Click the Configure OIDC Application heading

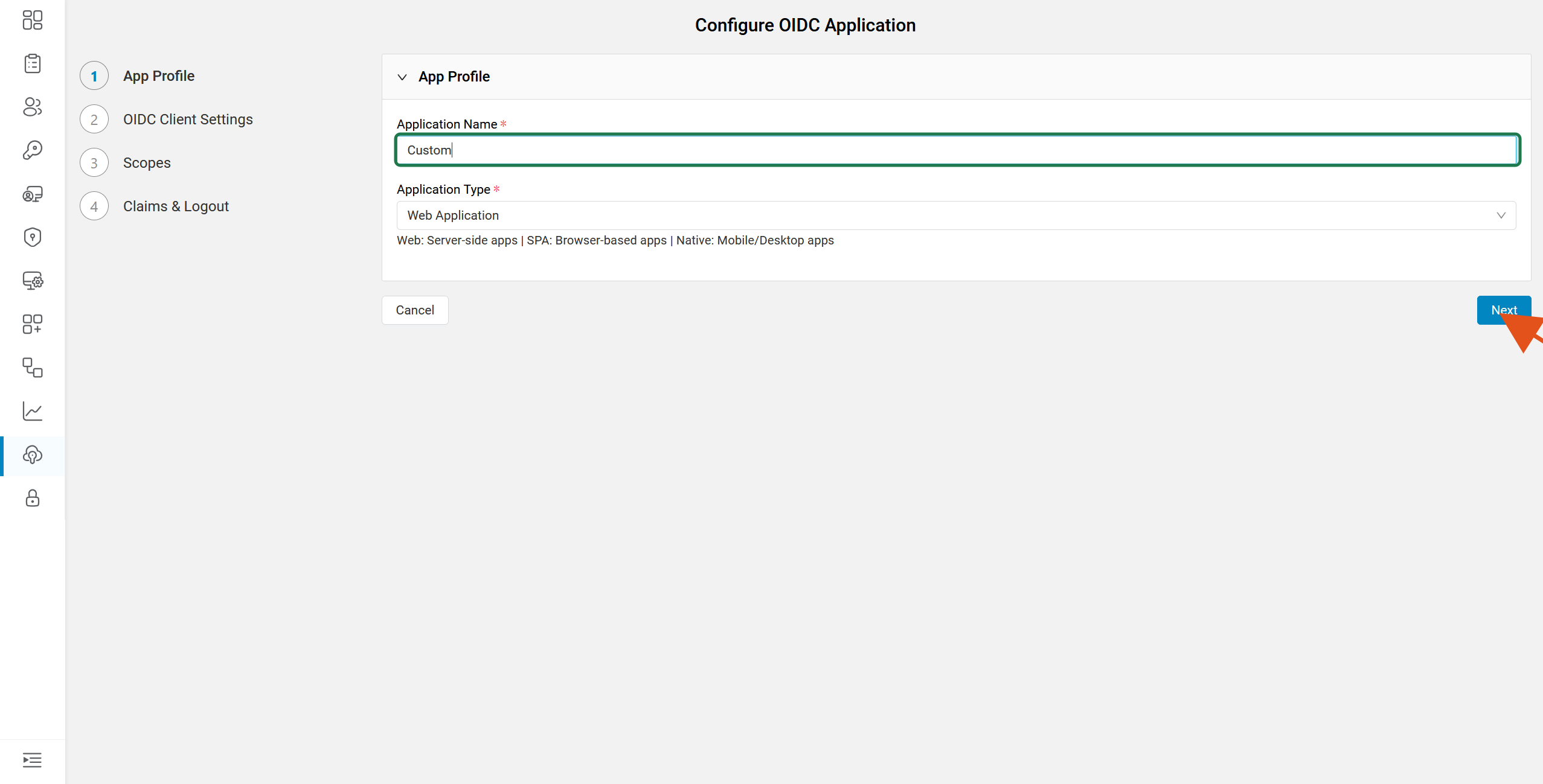click(805, 25)
